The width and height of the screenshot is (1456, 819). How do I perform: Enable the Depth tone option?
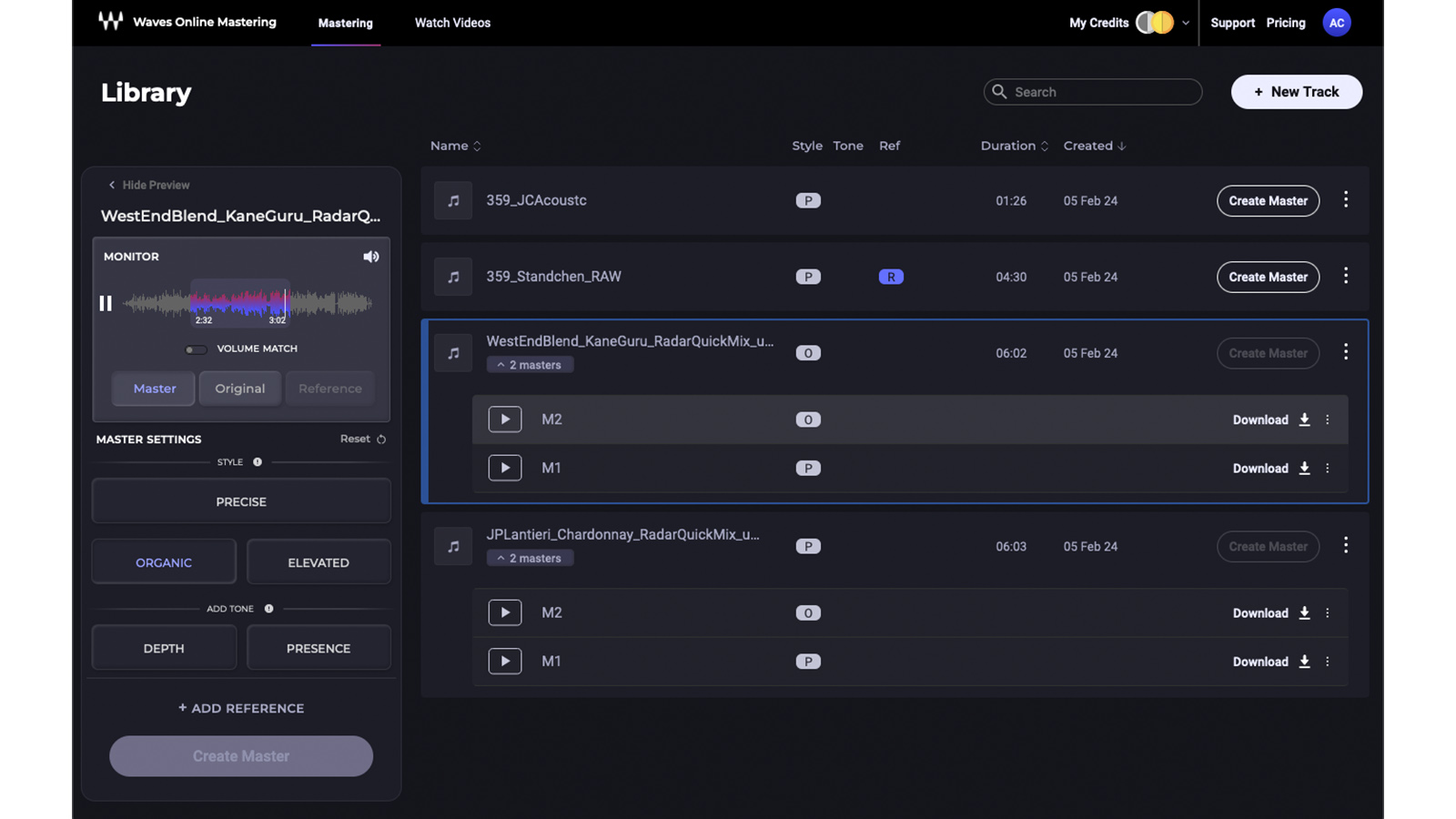163,647
